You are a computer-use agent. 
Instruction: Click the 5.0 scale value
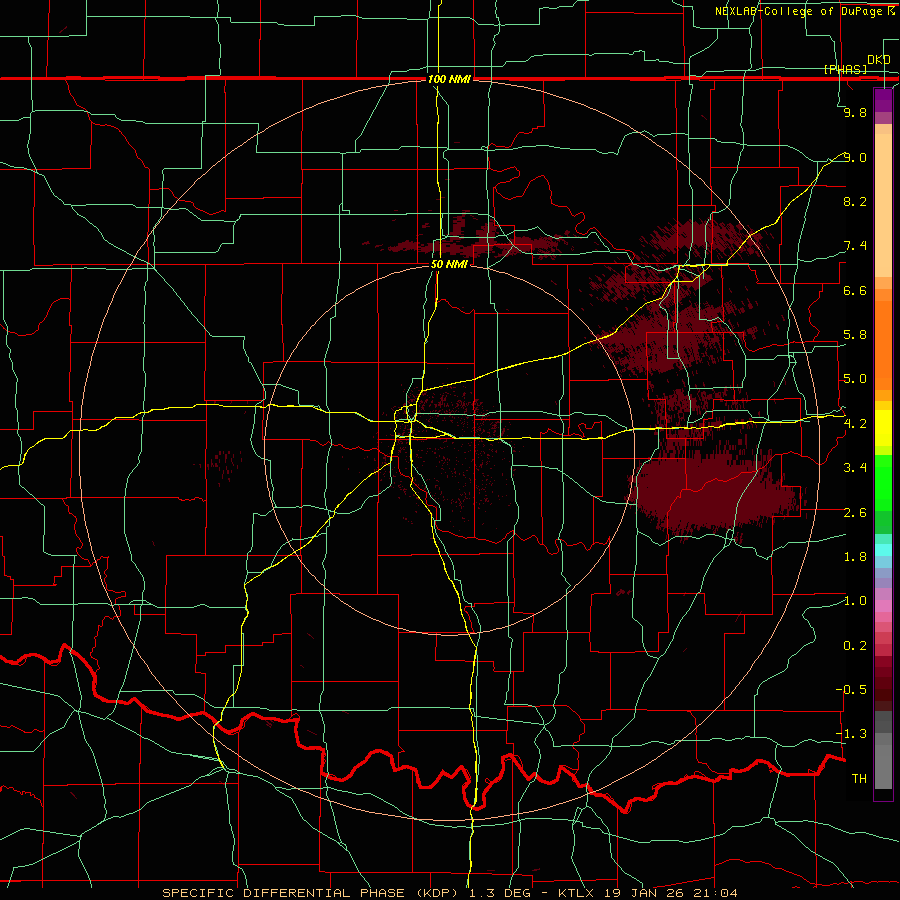[x=855, y=379]
